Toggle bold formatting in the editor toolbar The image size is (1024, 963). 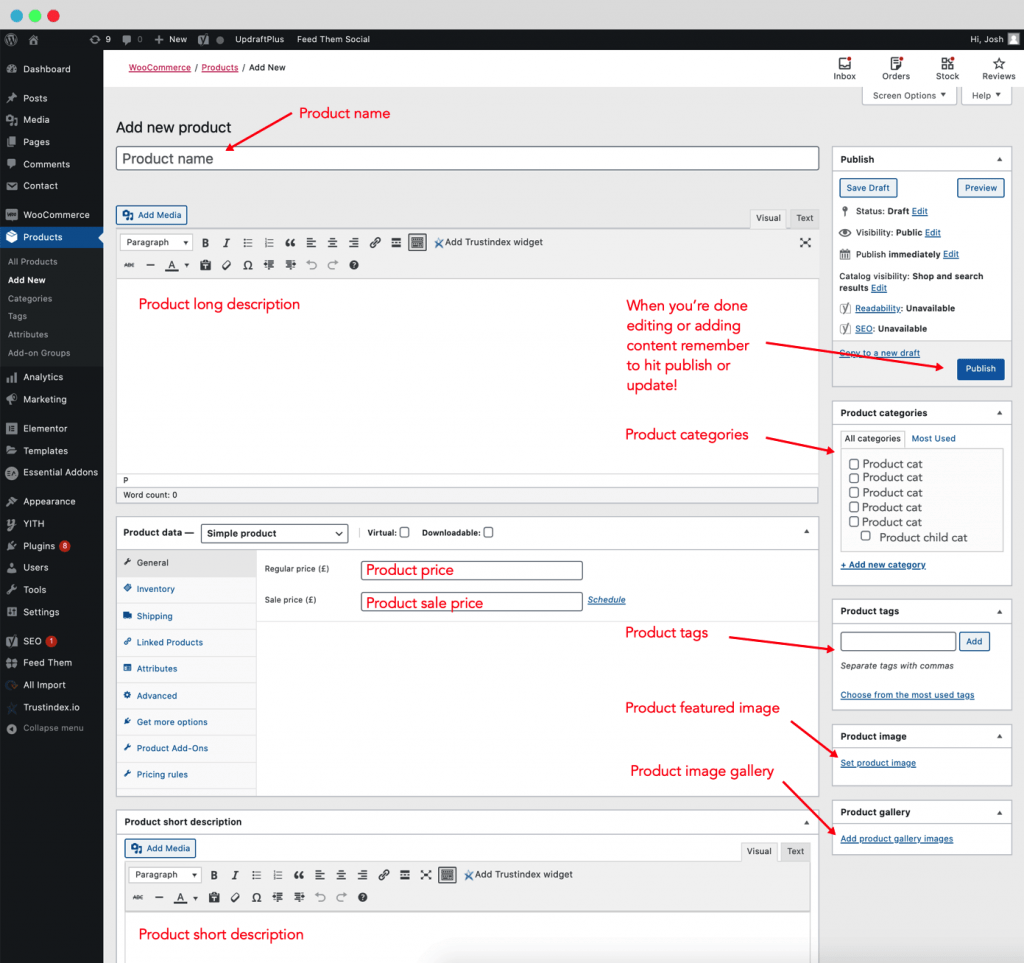coord(205,241)
